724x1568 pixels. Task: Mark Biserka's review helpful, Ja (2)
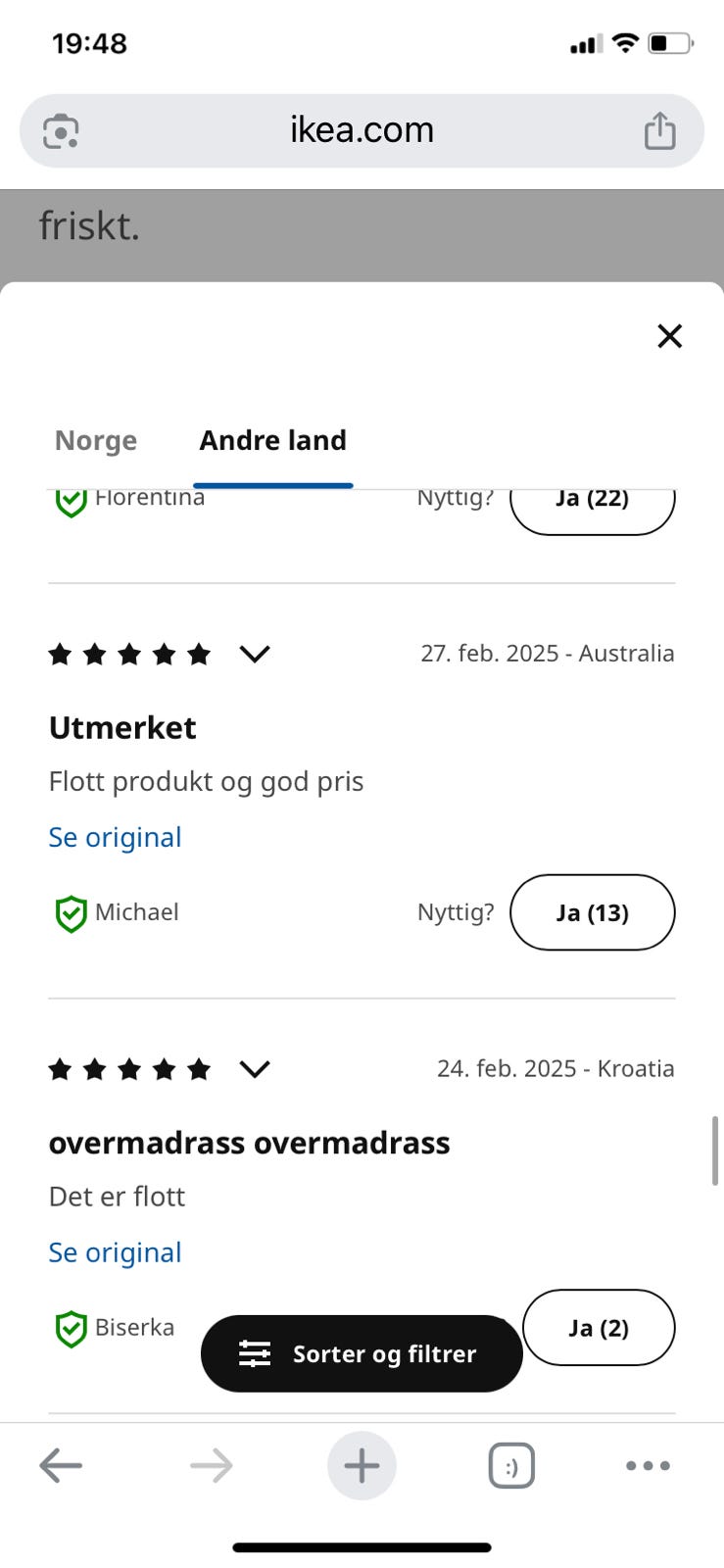tap(599, 1328)
